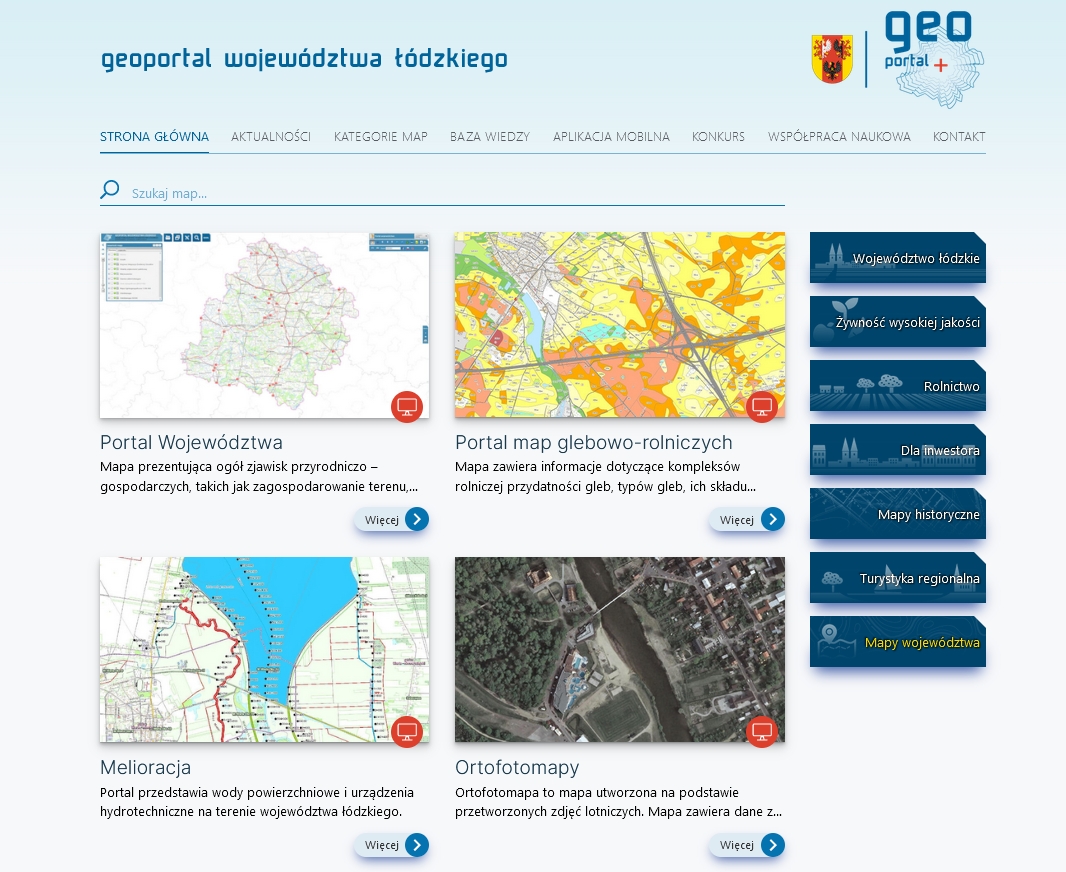Viewport: 1066px width, 872px height.
Task: Click the Łódzkie coat of arms emblem
Action: click(832, 59)
